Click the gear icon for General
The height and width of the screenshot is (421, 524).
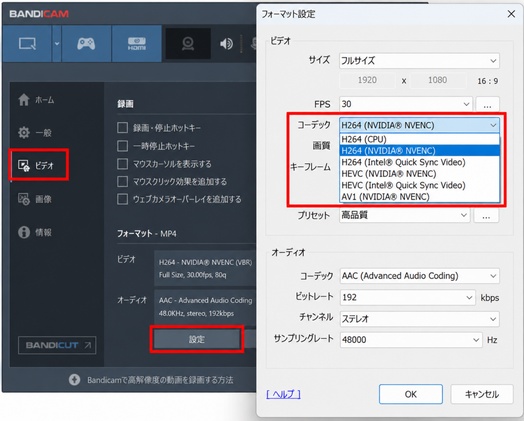pos(24,133)
